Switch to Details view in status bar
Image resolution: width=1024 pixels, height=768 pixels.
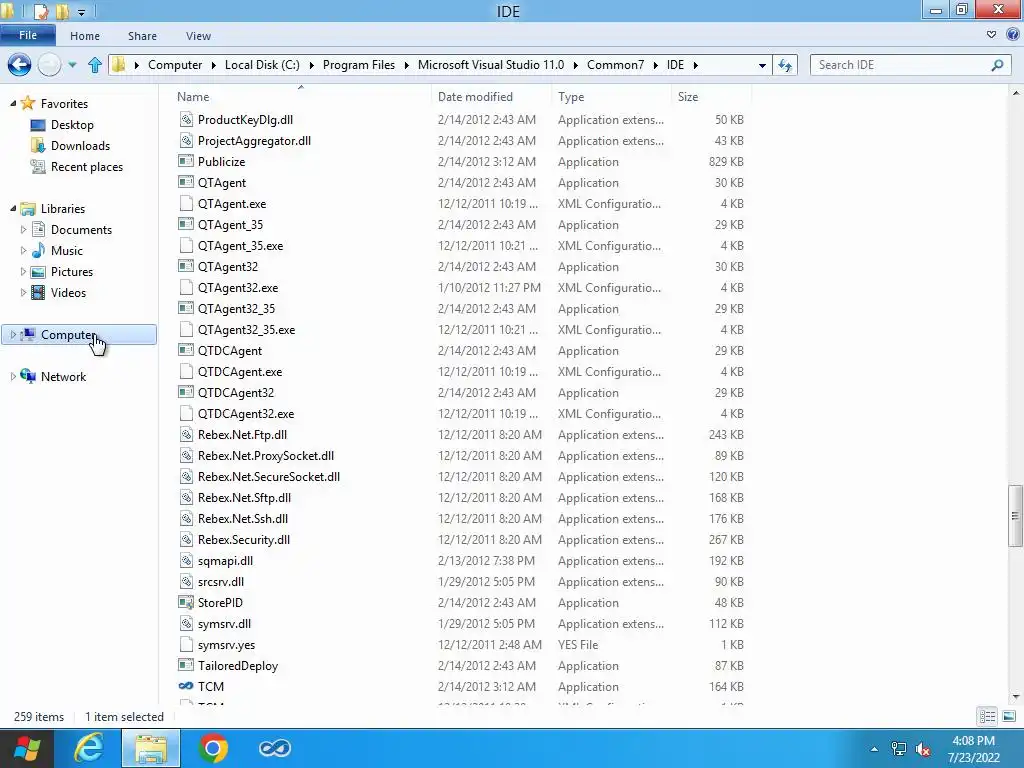click(x=987, y=716)
